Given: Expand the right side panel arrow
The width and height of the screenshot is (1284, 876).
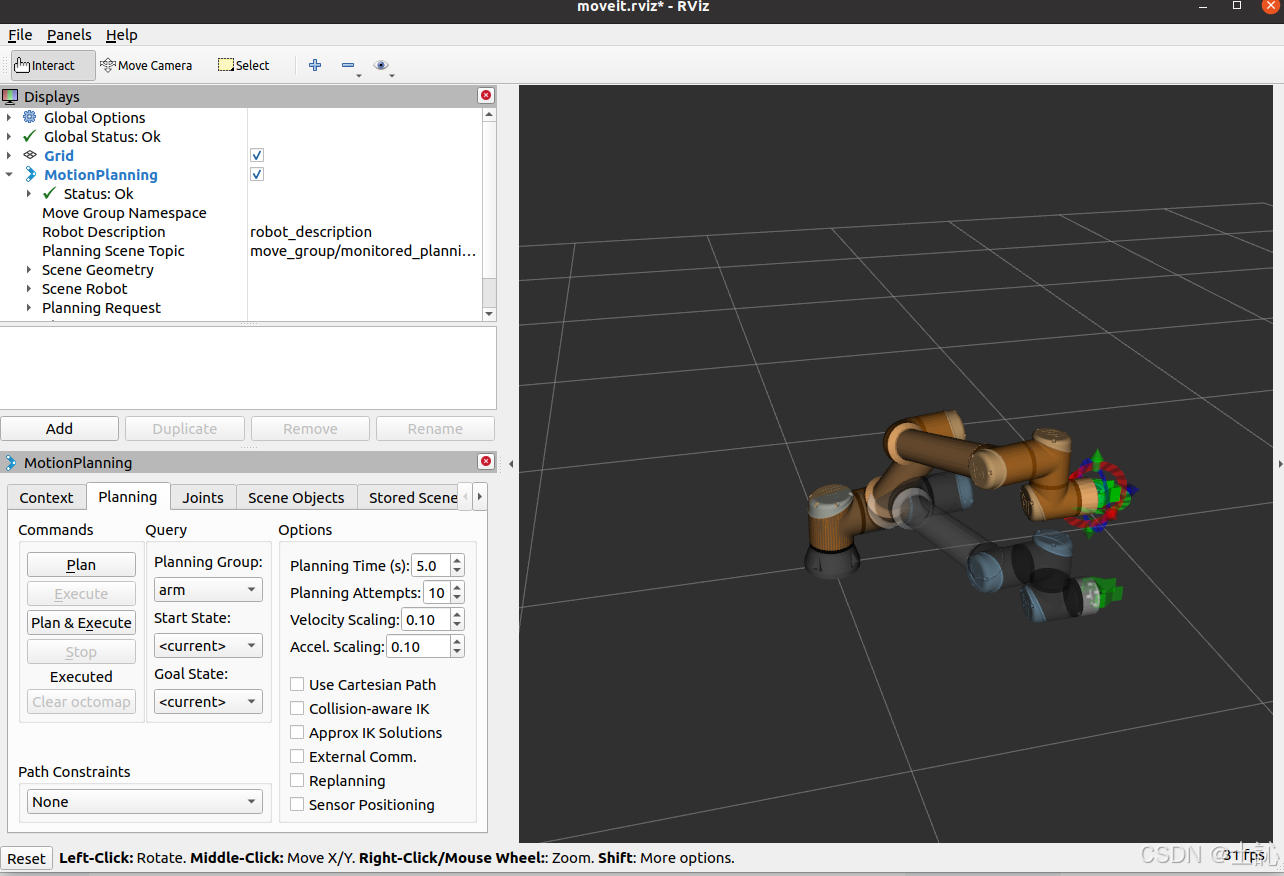Looking at the screenshot, I should click(1279, 464).
